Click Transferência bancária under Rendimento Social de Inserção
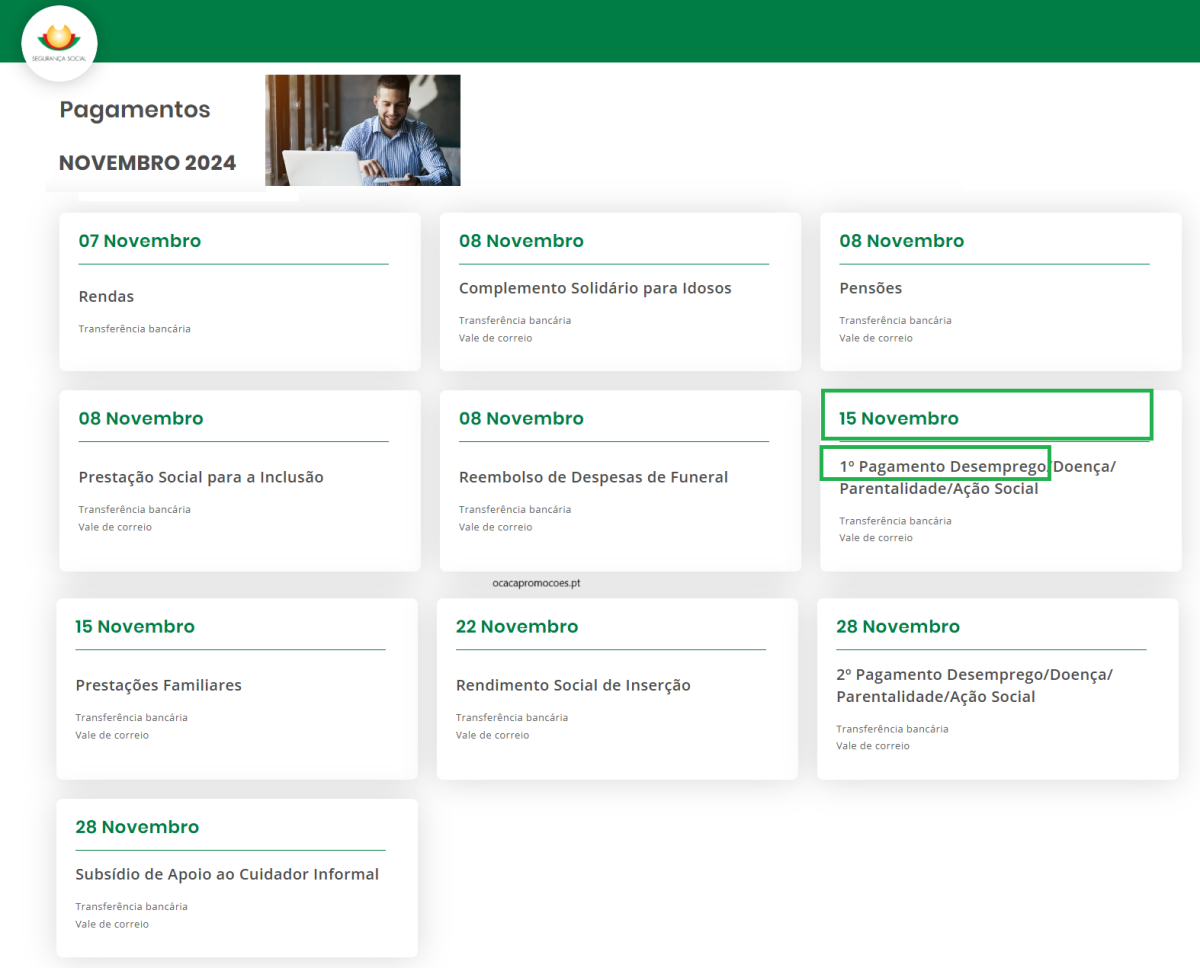Image resolution: width=1200 pixels, height=968 pixels. [512, 718]
